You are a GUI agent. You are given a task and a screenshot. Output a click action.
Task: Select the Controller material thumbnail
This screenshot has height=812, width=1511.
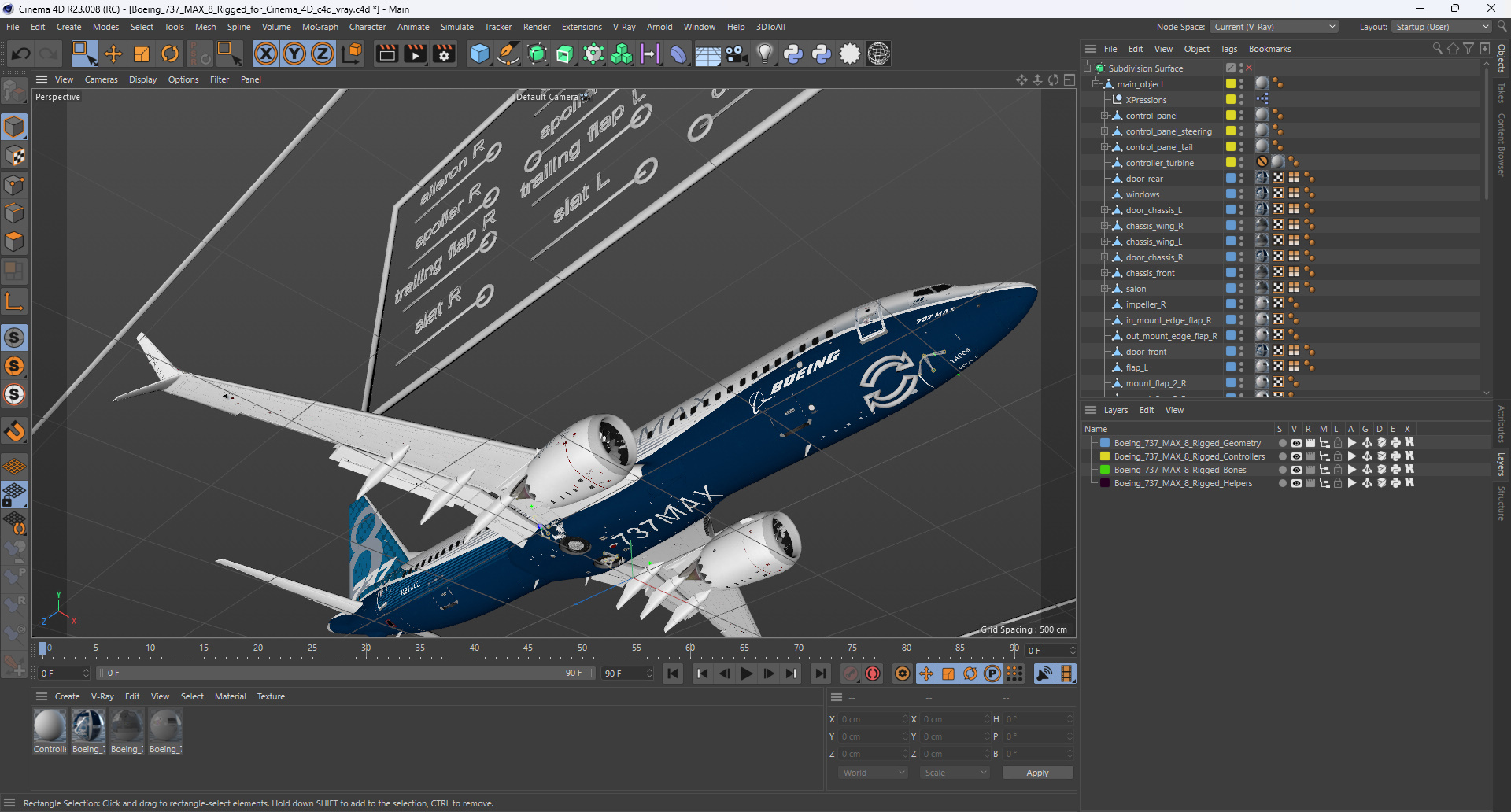click(50, 726)
